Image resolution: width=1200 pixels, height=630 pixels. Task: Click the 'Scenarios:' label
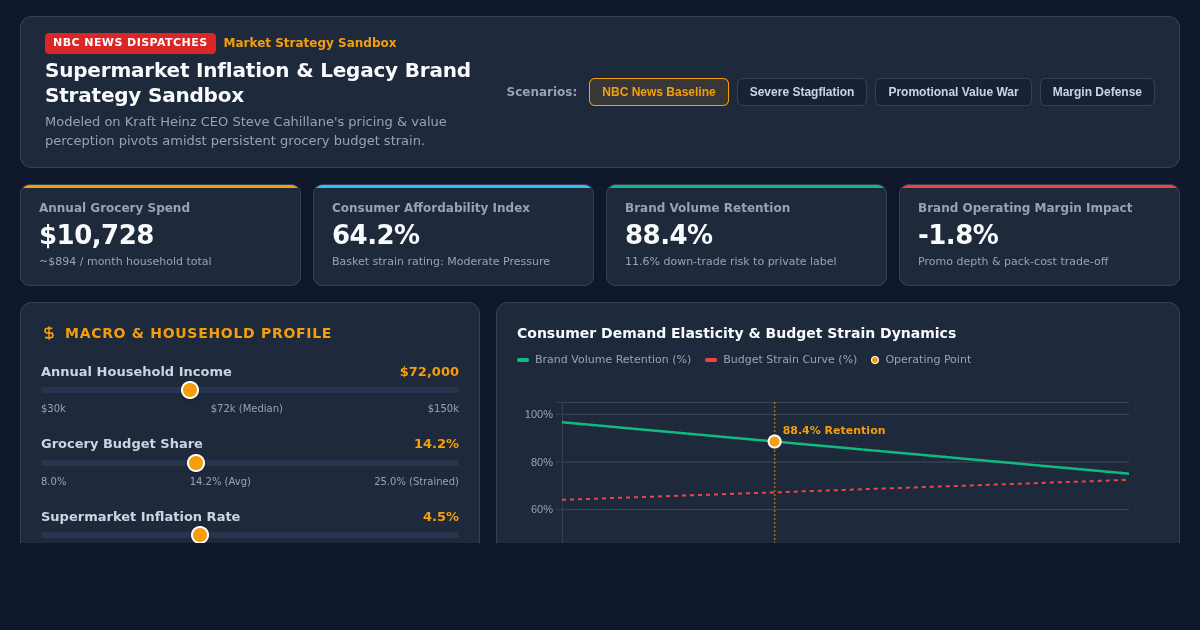click(x=542, y=92)
